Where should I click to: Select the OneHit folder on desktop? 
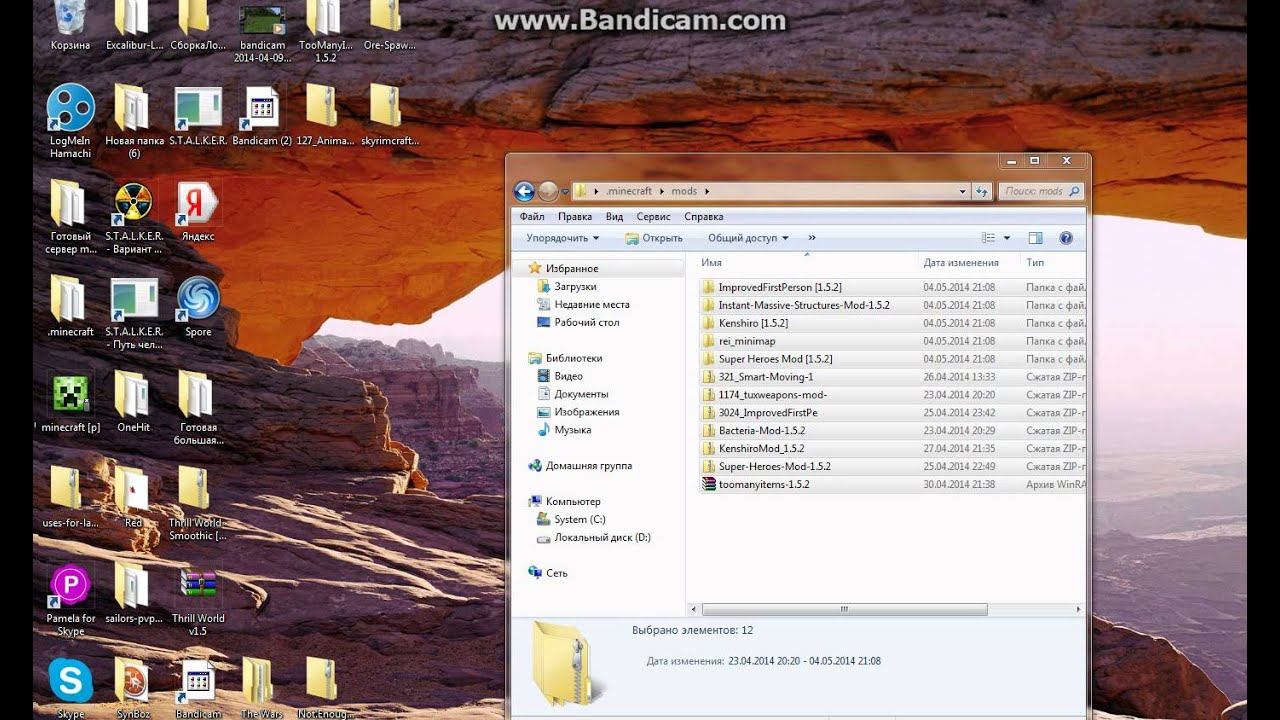pos(134,401)
